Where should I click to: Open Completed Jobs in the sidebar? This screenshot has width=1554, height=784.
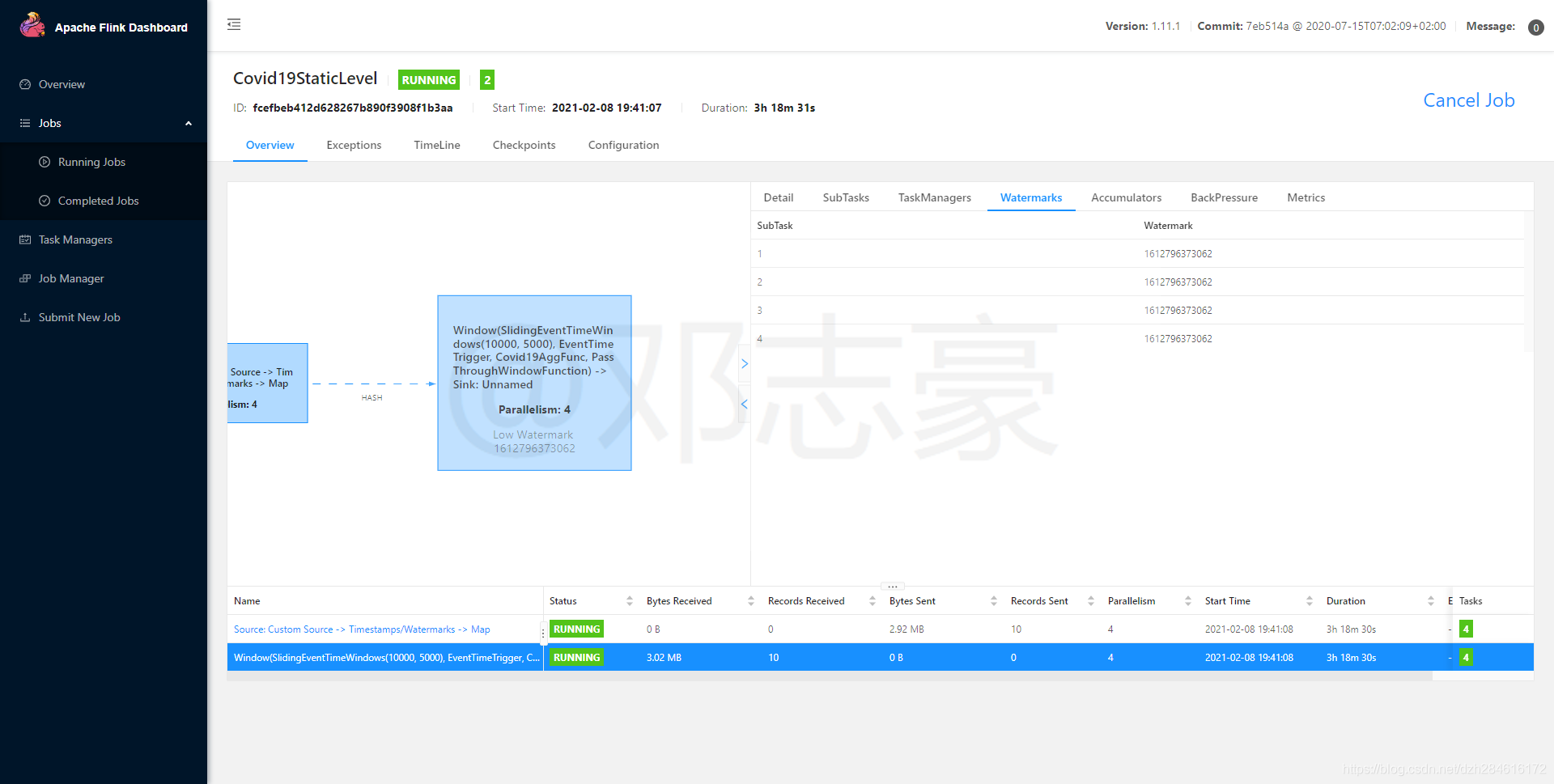(x=104, y=201)
